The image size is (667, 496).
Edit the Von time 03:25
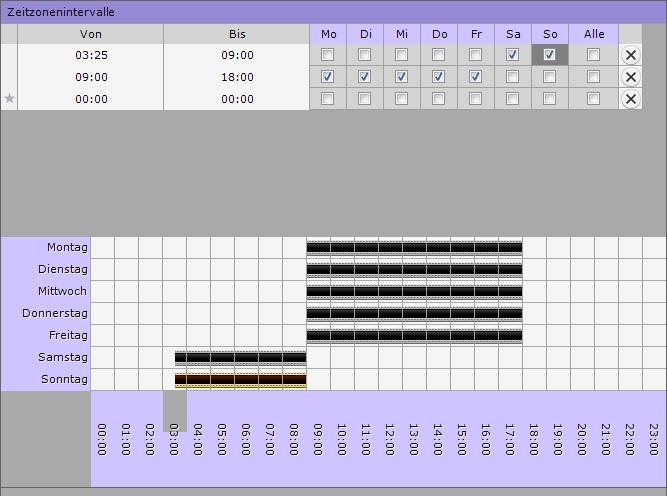tap(91, 55)
